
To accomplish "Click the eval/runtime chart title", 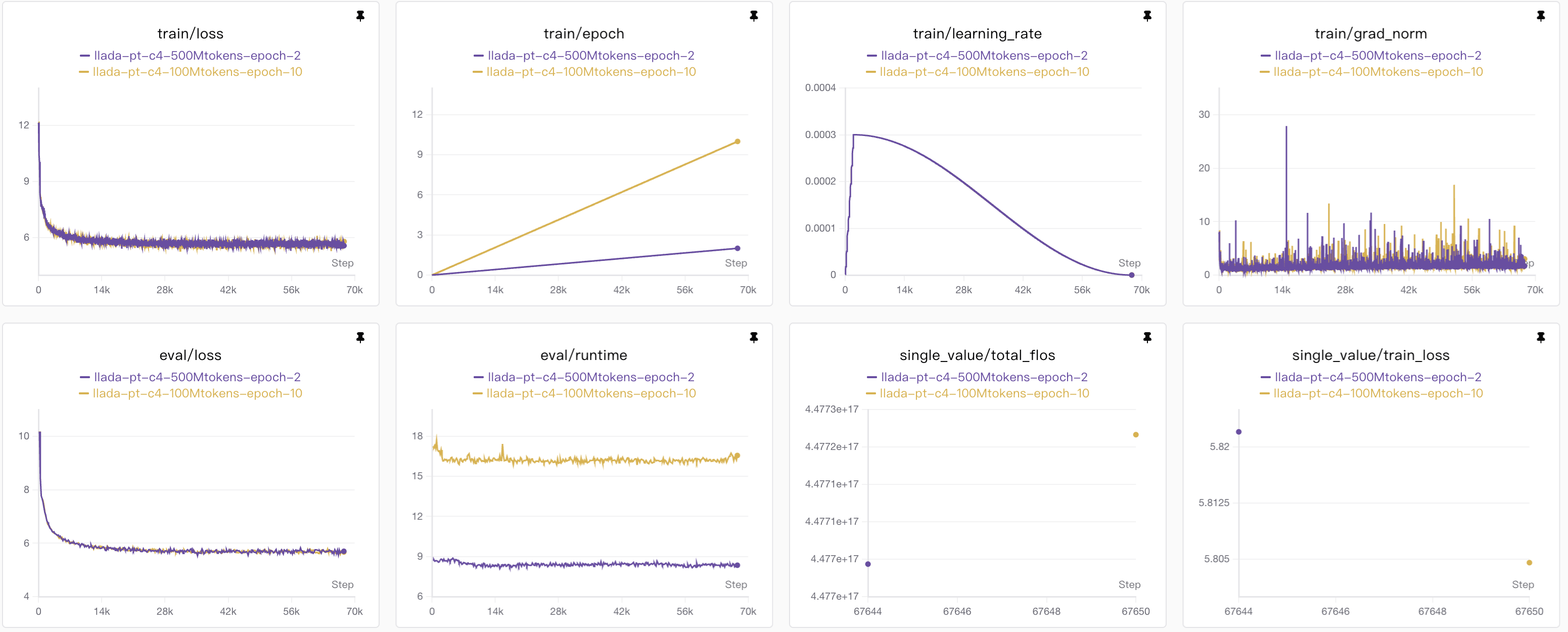I will pyautogui.click(x=583, y=355).
